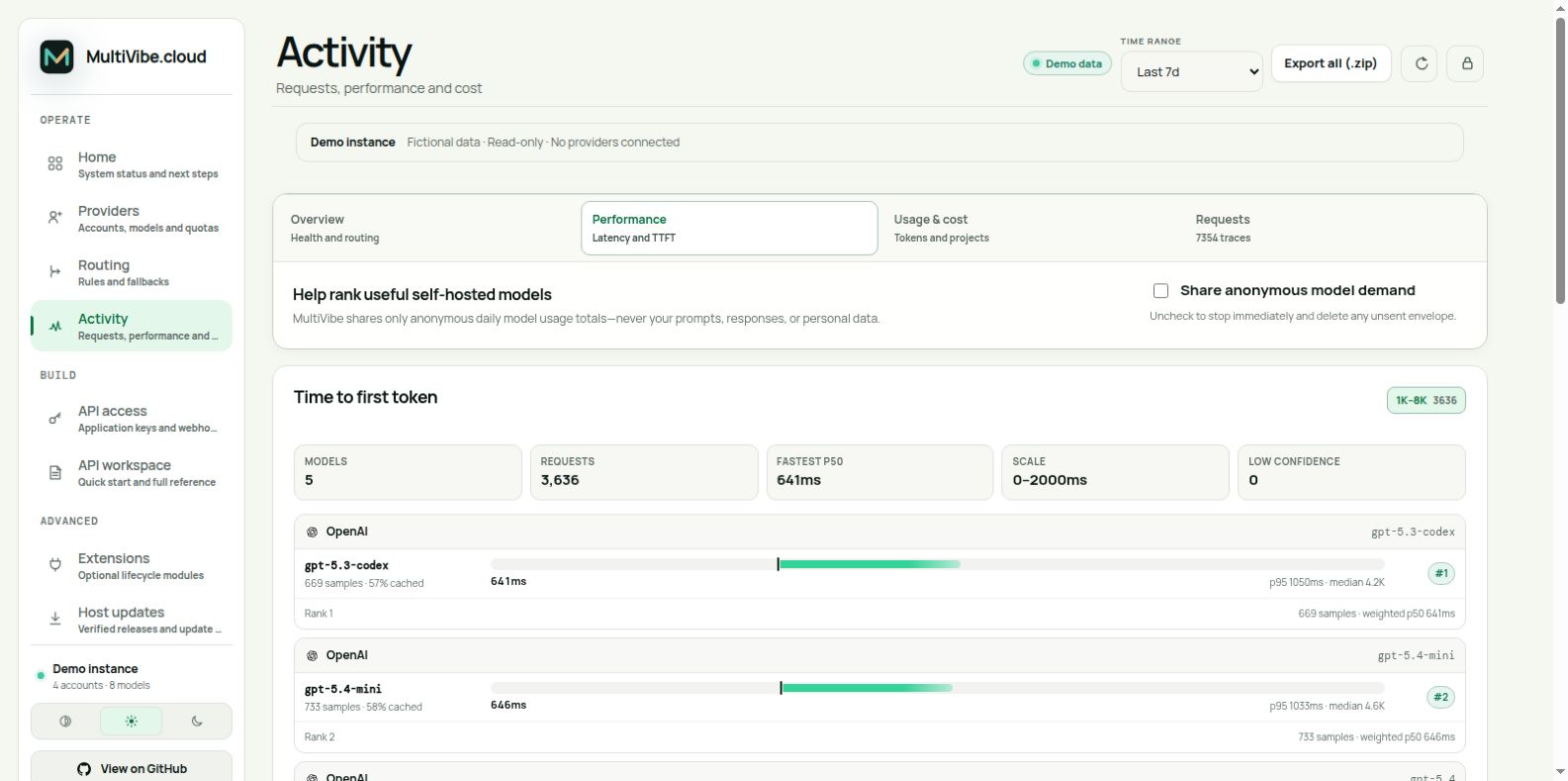This screenshot has width=1568, height=781.
Task: Click the 646ms value label
Action: click(x=508, y=706)
